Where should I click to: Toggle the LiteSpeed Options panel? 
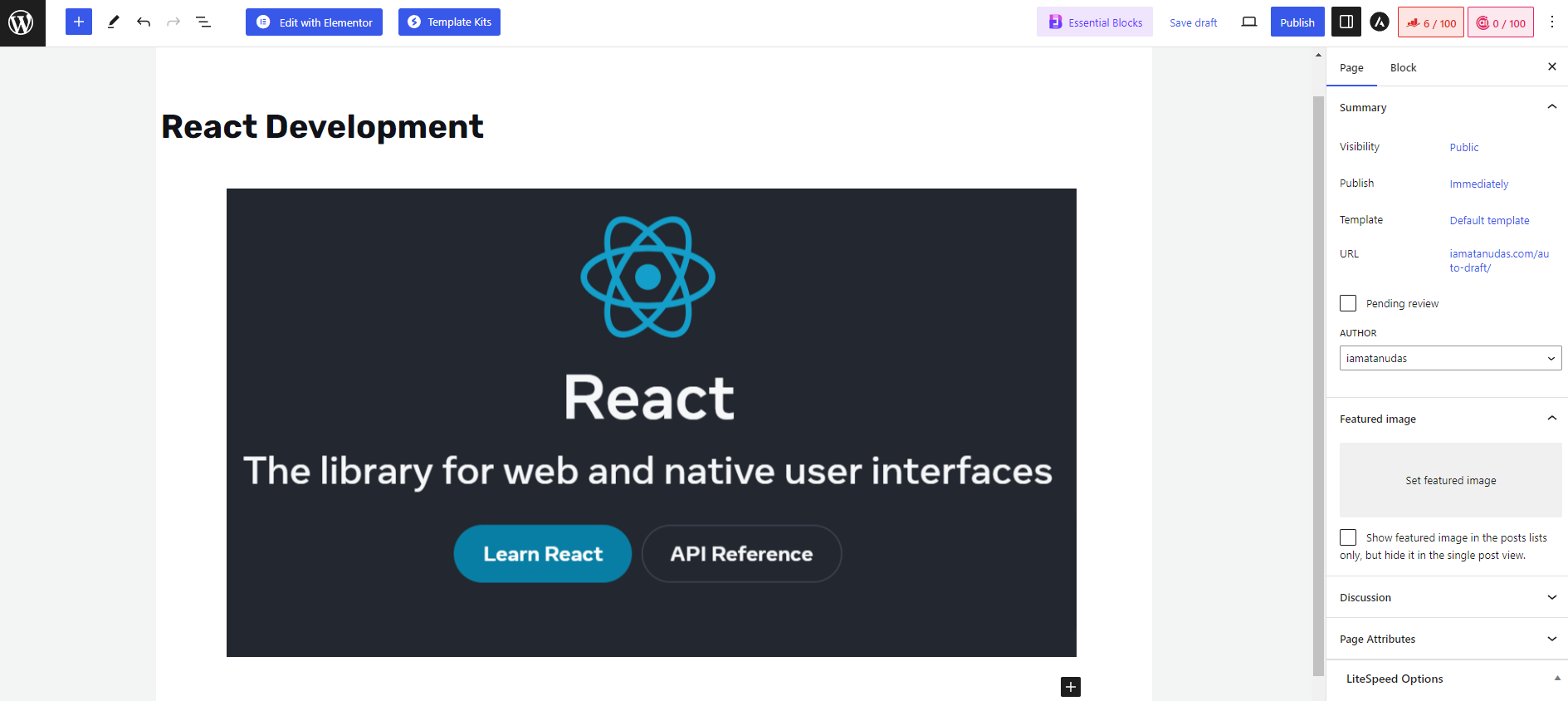(x=1447, y=679)
